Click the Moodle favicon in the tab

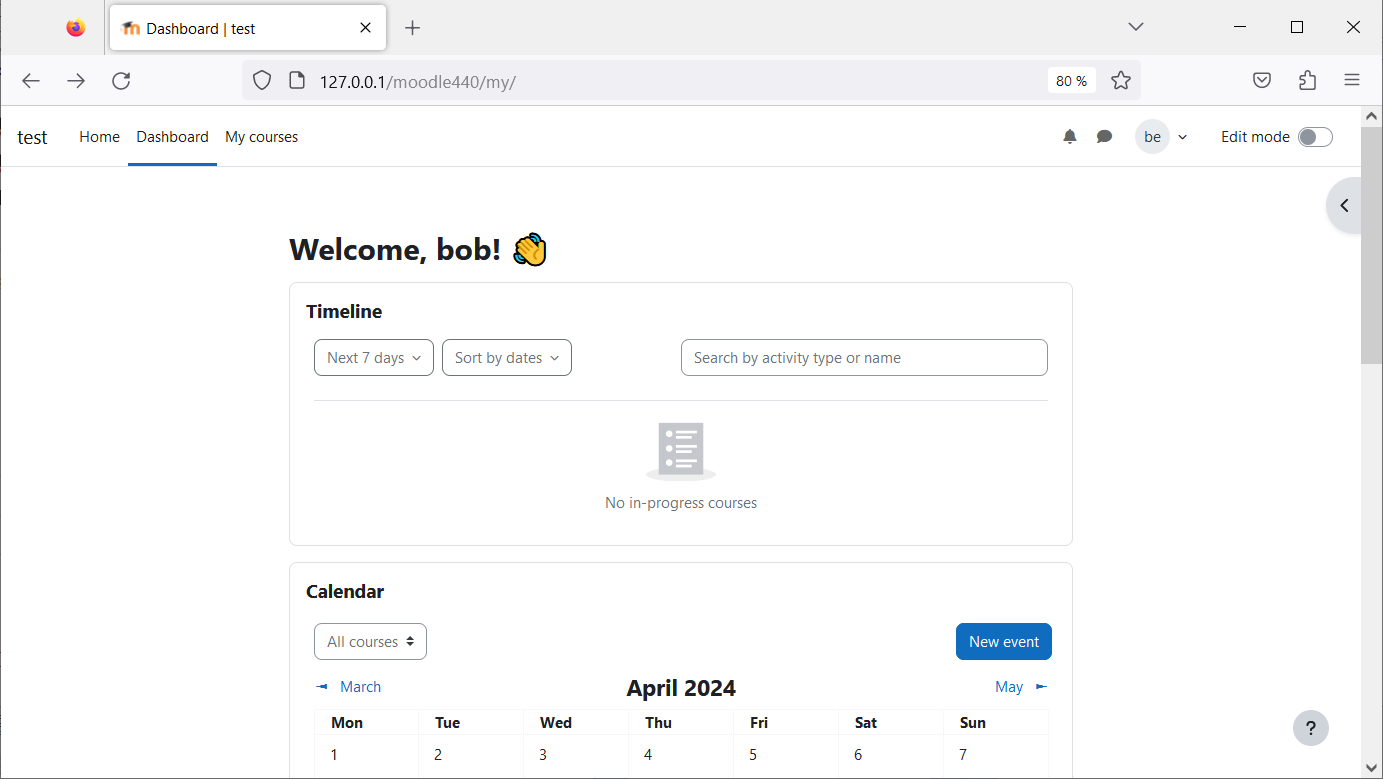coord(130,28)
